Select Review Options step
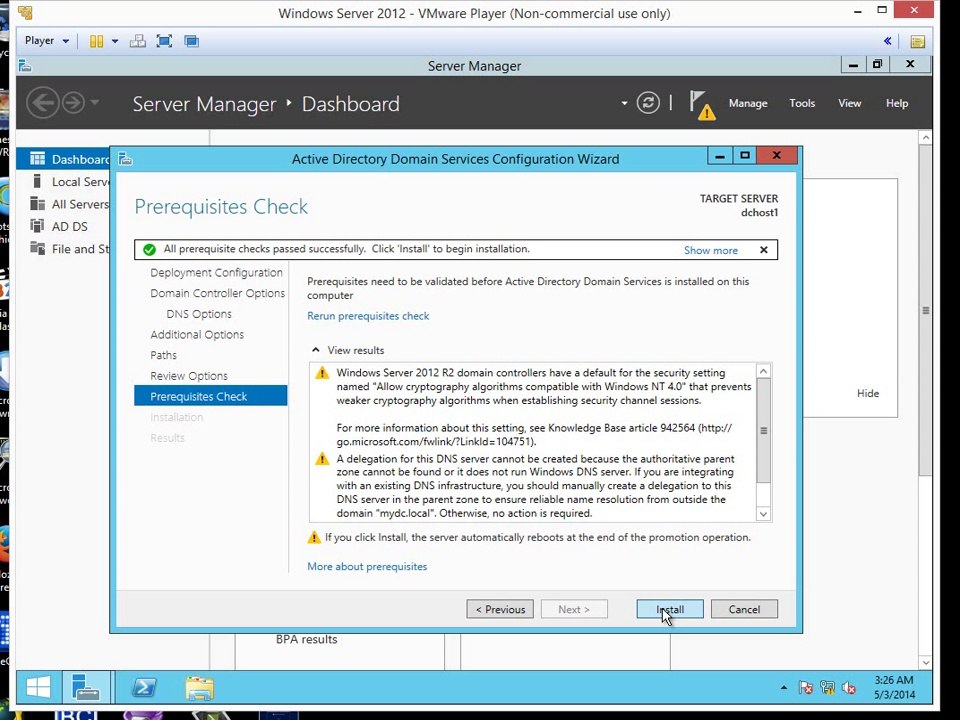 (189, 376)
